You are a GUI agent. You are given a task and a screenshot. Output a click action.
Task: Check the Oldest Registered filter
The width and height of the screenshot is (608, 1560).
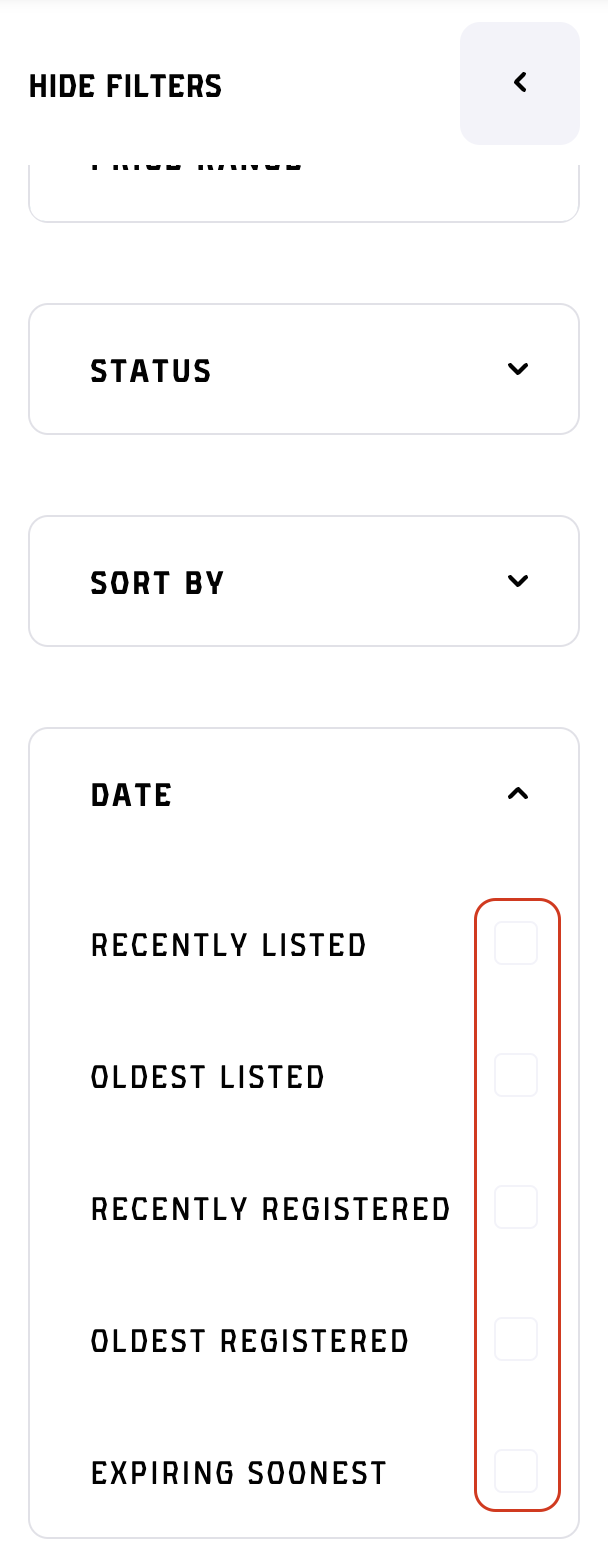click(516, 1339)
